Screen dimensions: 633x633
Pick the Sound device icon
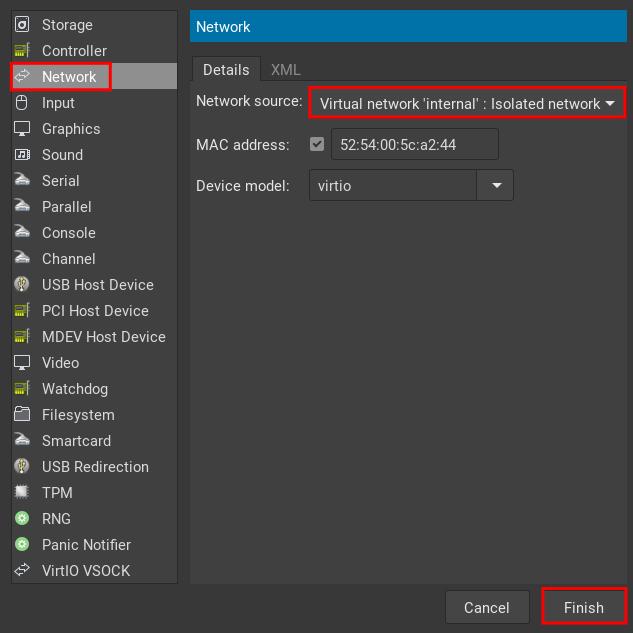point(22,155)
